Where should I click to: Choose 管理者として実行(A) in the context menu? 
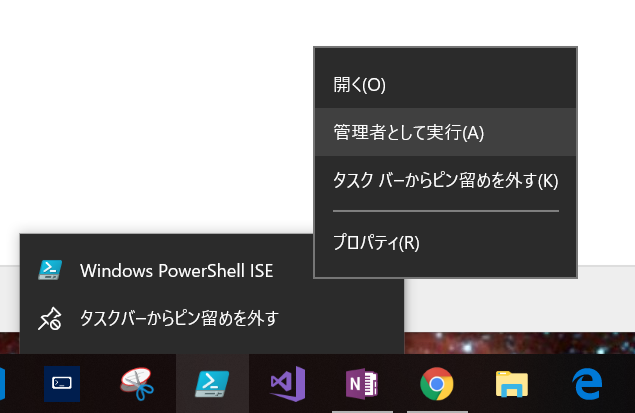coord(445,132)
